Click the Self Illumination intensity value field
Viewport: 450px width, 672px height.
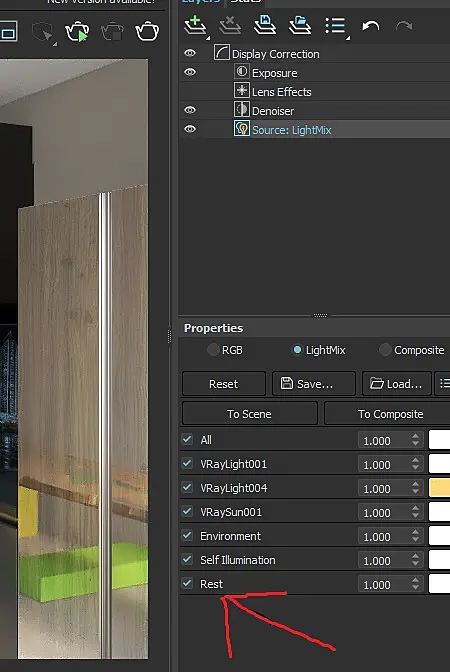pyautogui.click(x=384, y=560)
